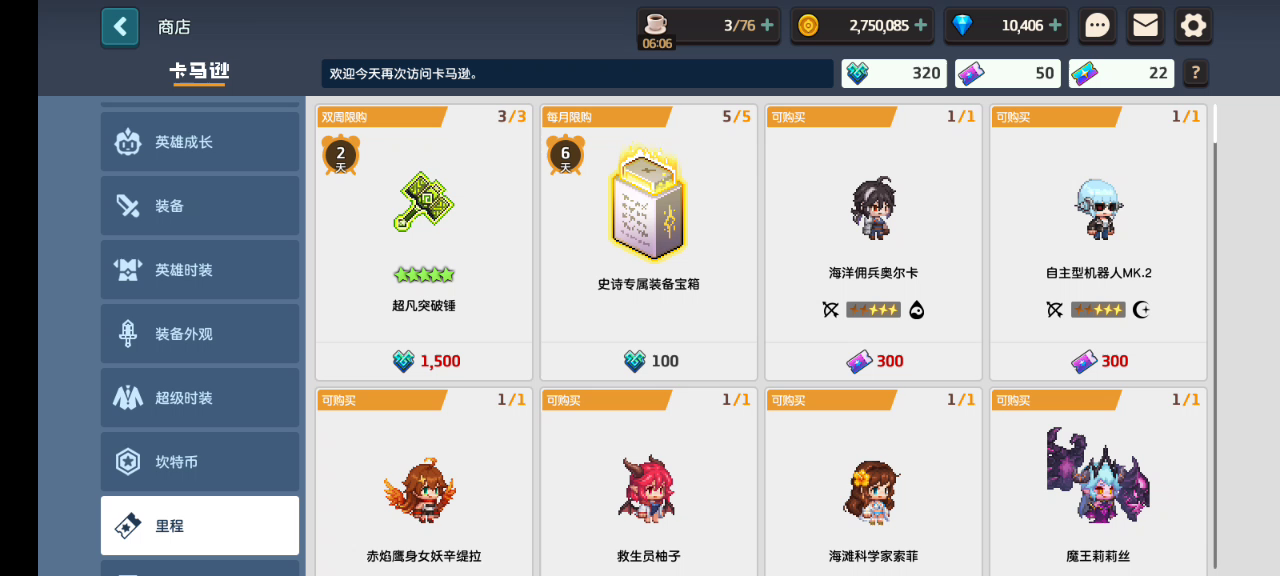1280x576 pixels.
Task: Tap the question mark help icon
Action: tap(1195, 73)
